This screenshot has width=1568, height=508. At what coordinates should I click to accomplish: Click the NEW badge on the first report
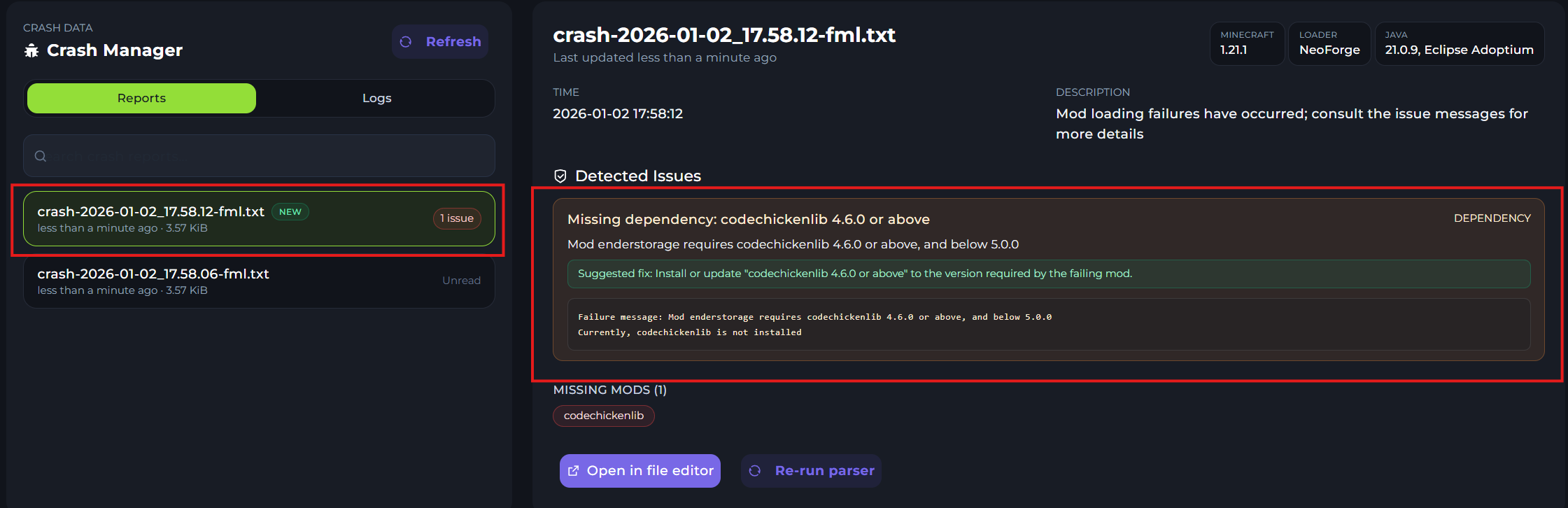[x=290, y=212]
